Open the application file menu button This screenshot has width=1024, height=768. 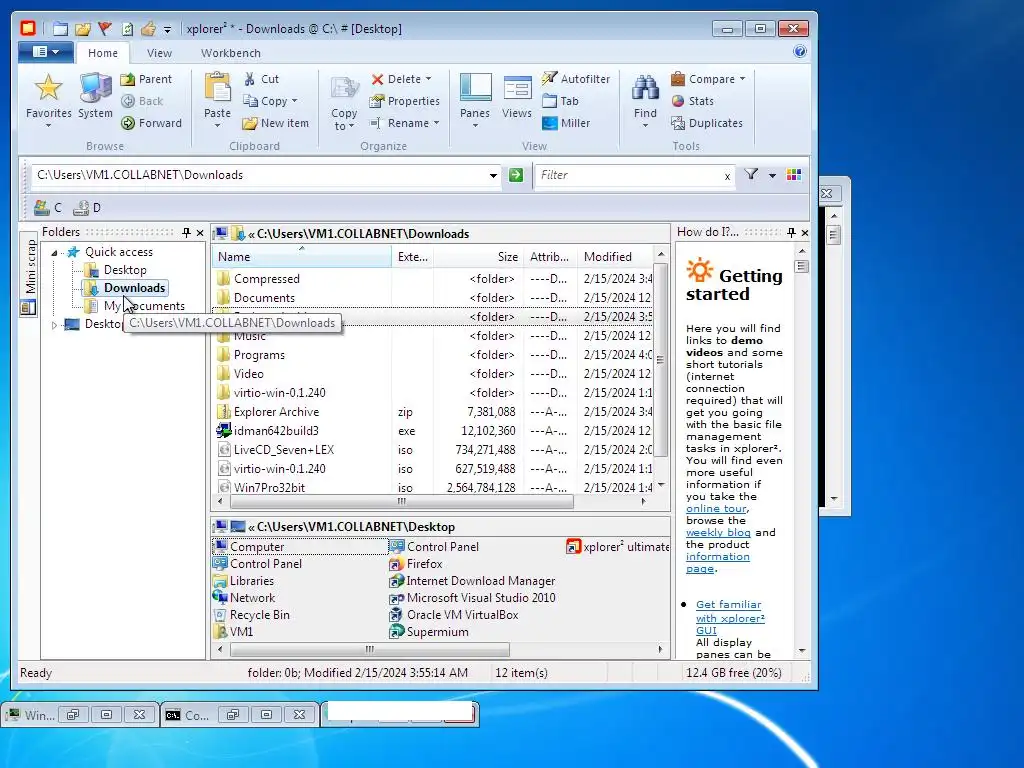pos(44,52)
